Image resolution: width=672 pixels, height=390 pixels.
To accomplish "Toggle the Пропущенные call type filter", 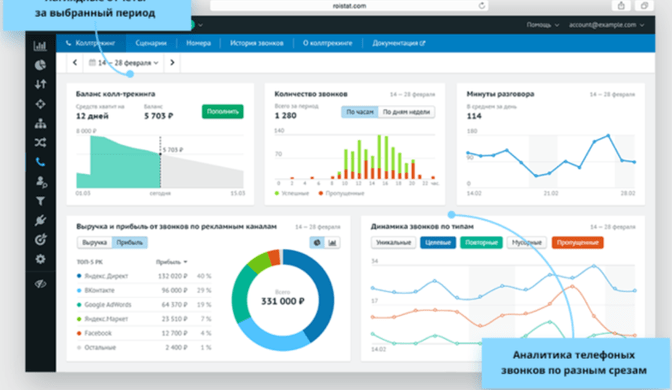I will (577, 243).
